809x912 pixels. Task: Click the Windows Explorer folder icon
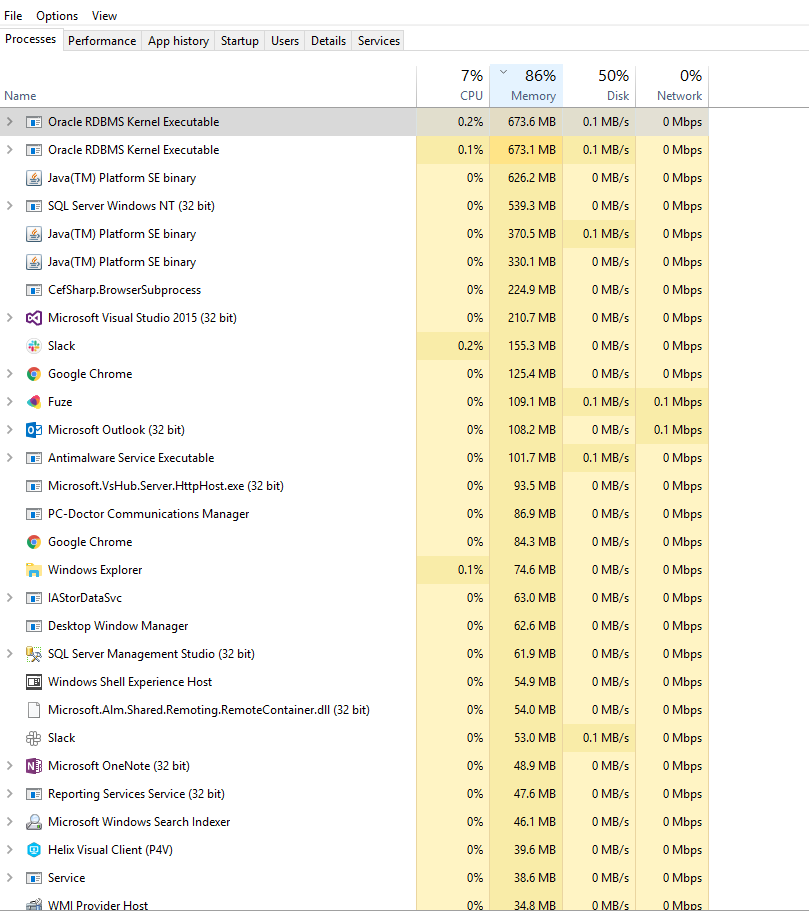[x=34, y=570]
